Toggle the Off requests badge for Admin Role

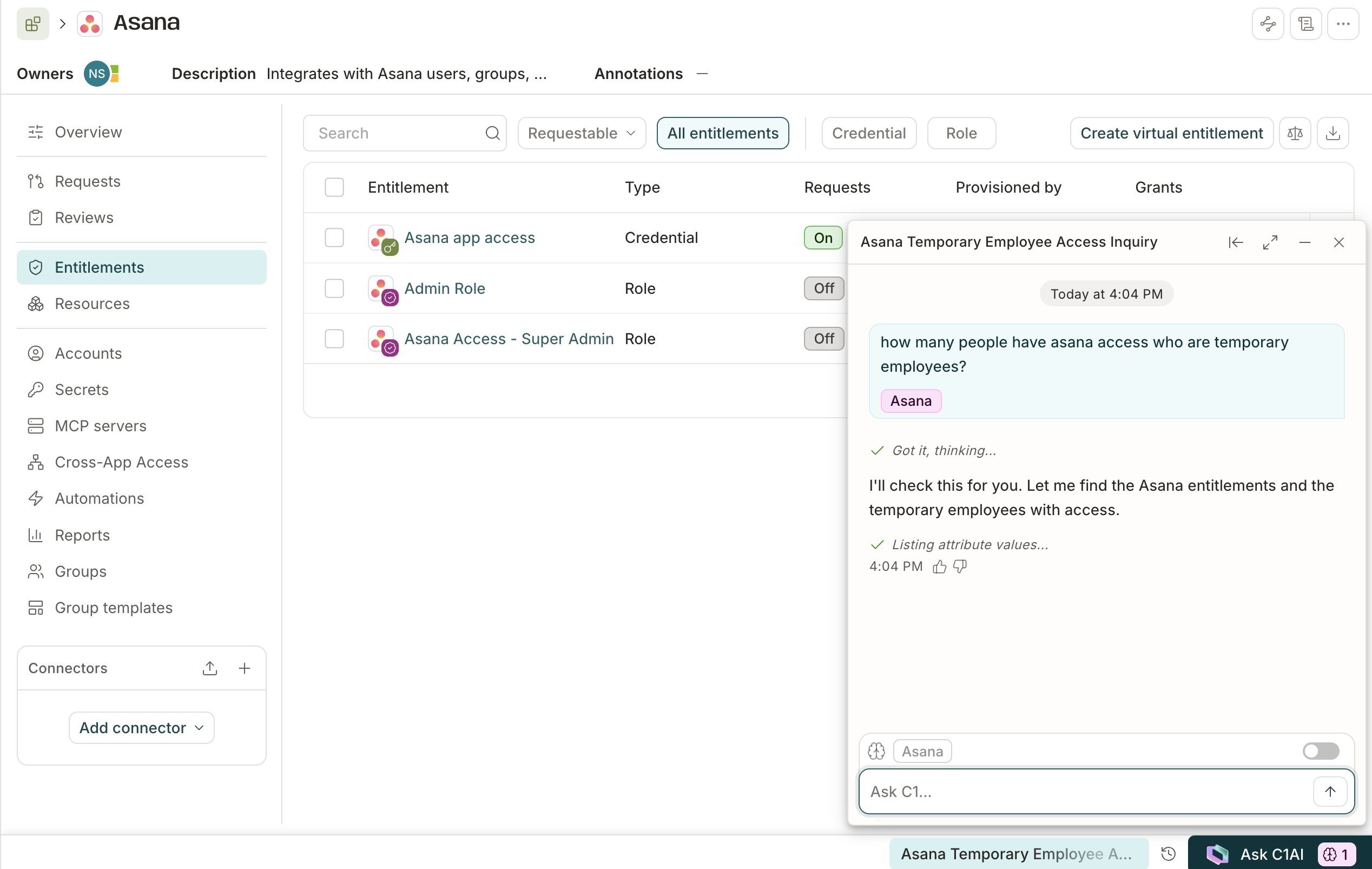pyautogui.click(x=823, y=288)
